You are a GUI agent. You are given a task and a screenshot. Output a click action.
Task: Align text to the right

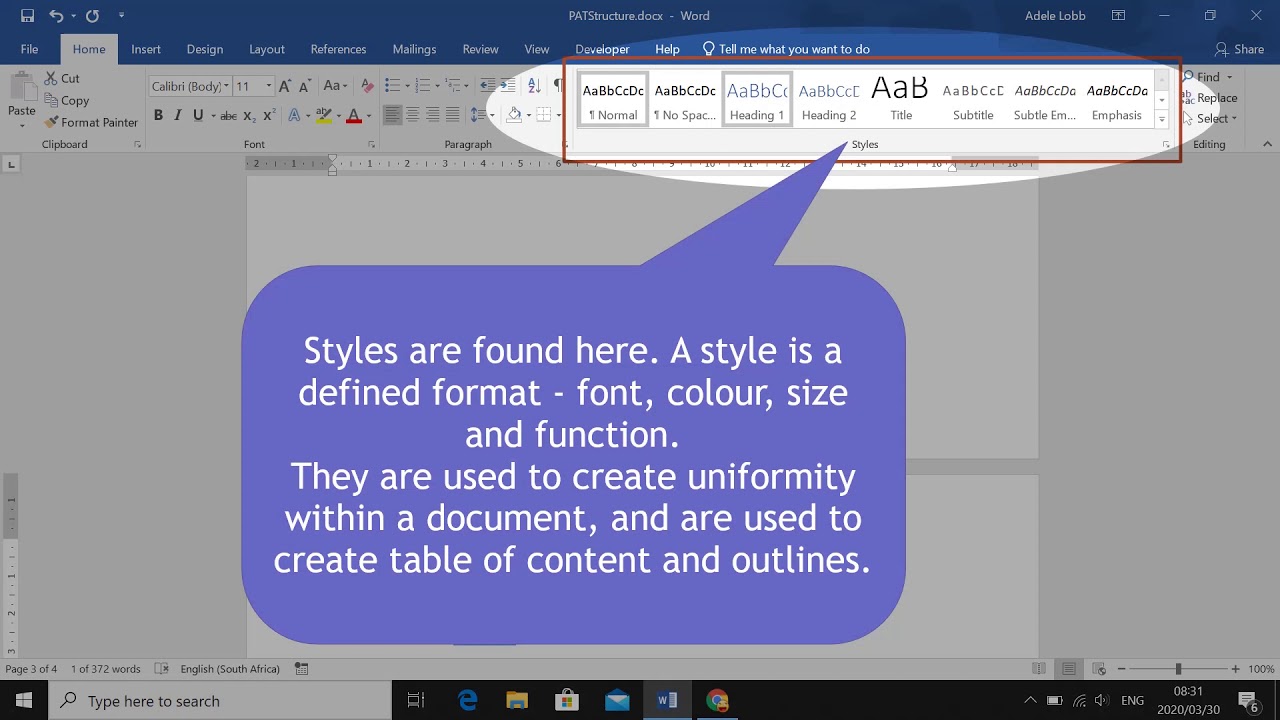(x=432, y=115)
